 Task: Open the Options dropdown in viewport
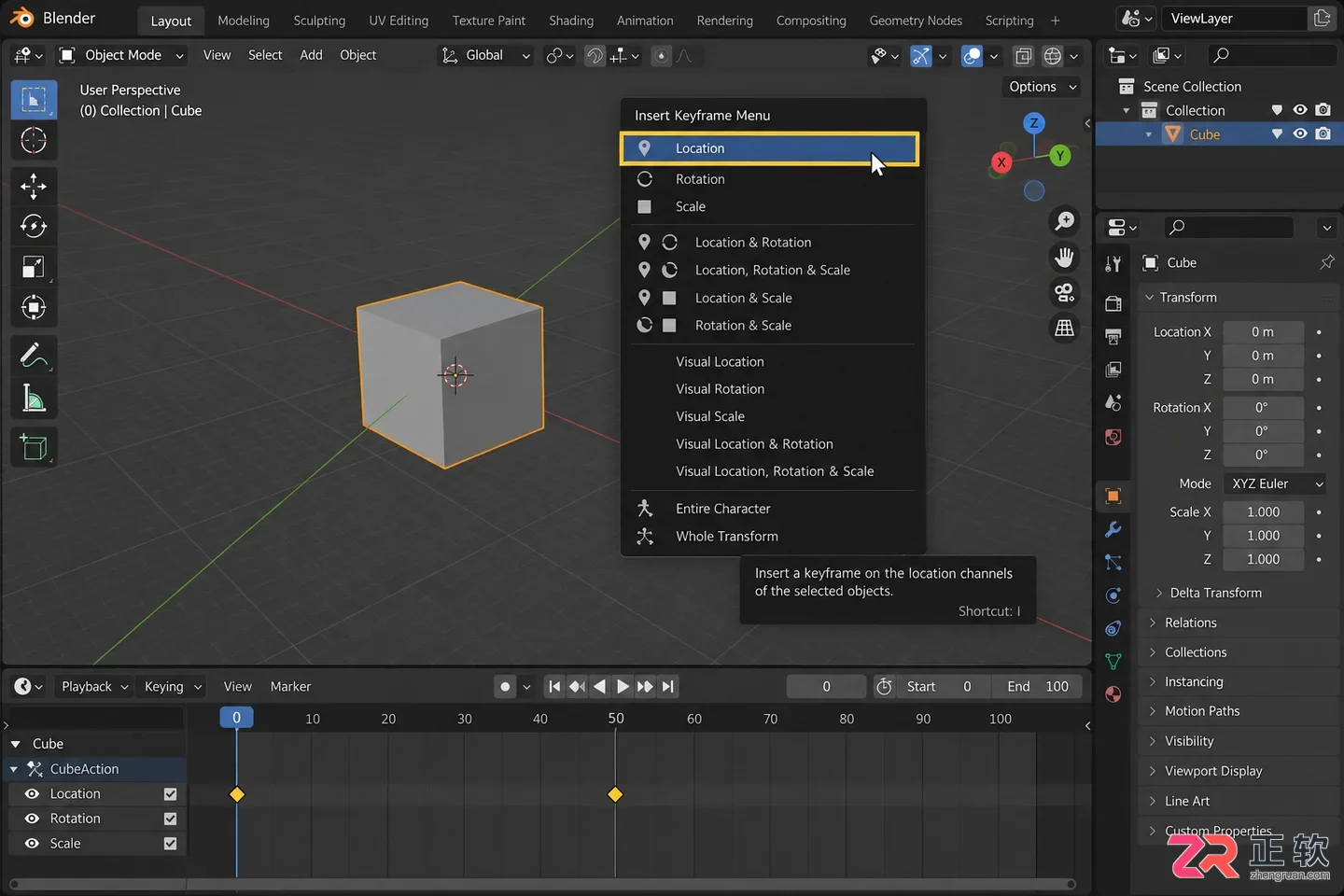(x=1043, y=87)
